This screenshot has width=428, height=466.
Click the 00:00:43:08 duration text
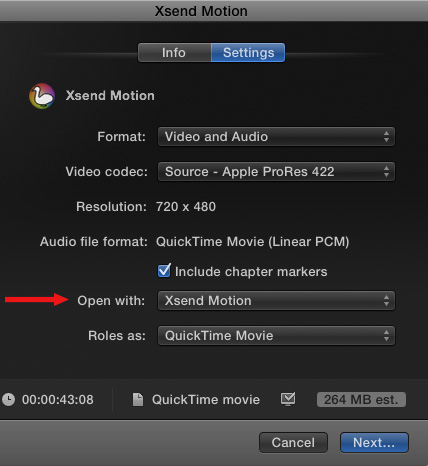pos(58,400)
